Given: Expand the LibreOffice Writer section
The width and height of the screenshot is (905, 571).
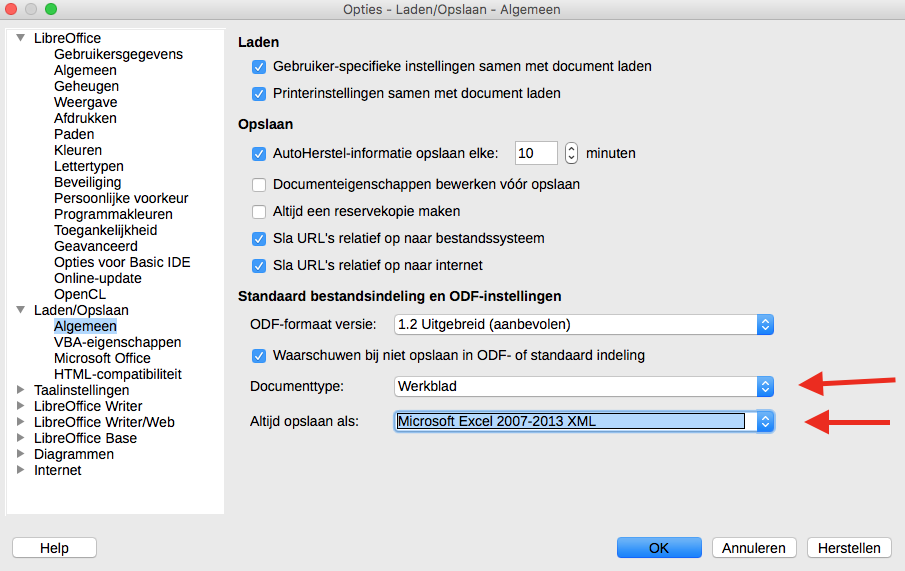Looking at the screenshot, I should tap(21, 406).
